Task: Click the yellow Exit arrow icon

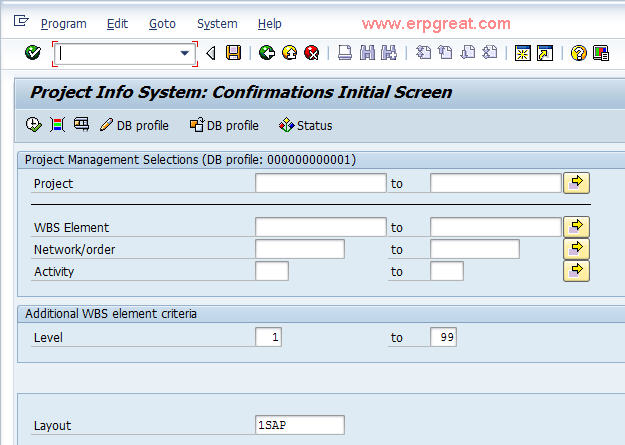Action: tap(289, 53)
